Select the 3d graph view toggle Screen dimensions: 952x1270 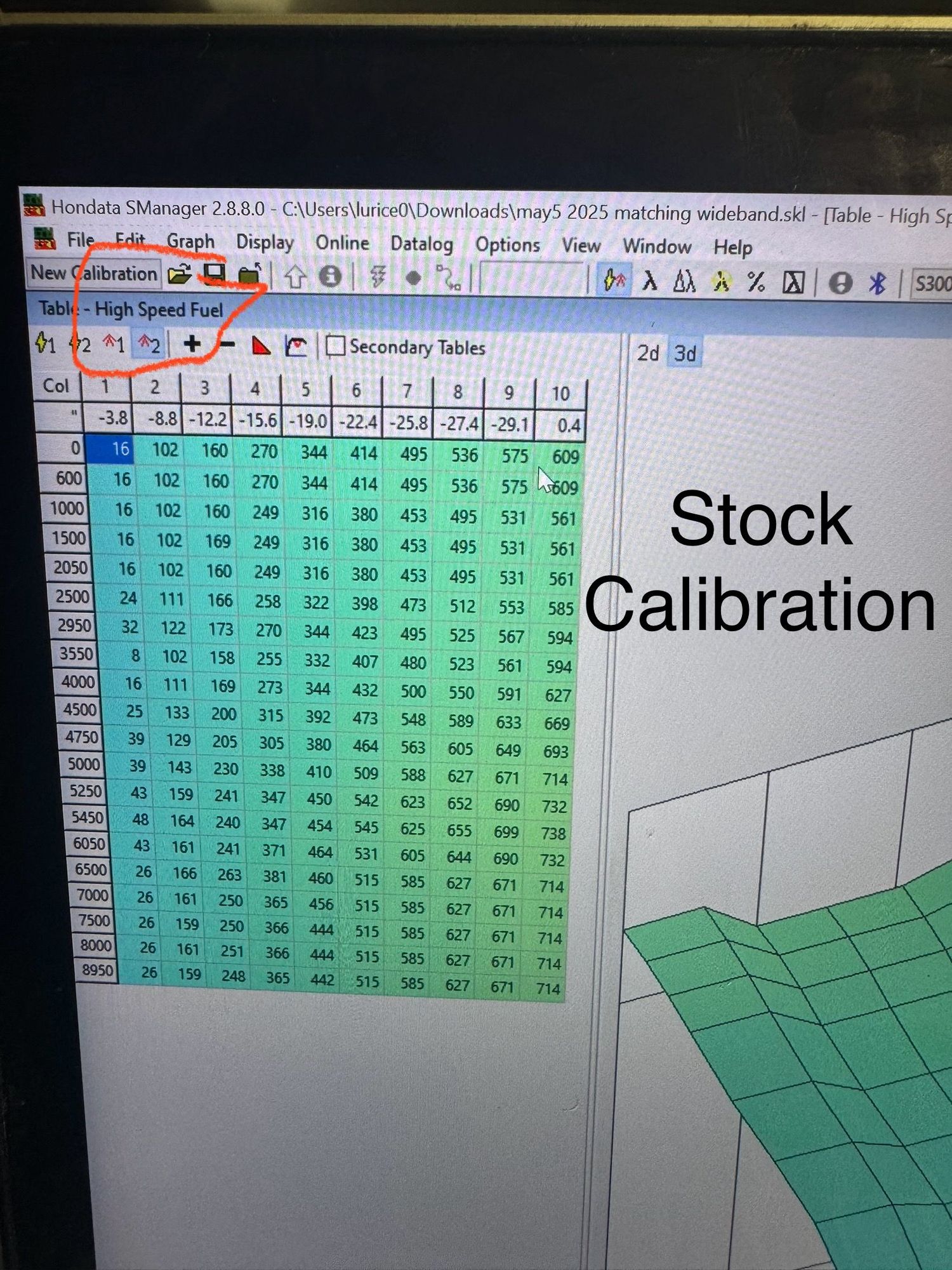[685, 354]
